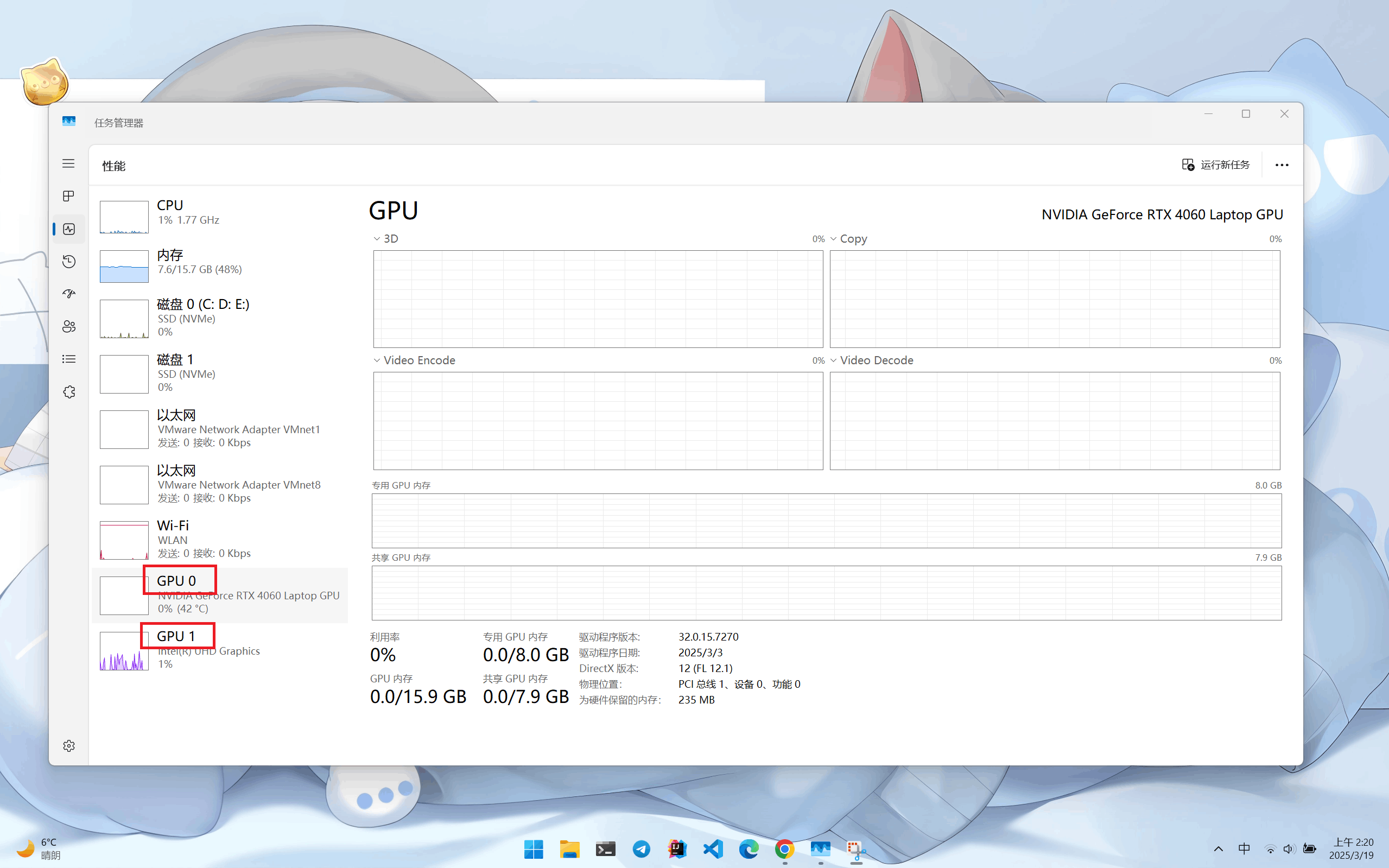Click the Copy engine usage graph
This screenshot has height=868, width=1389.
point(1055,299)
